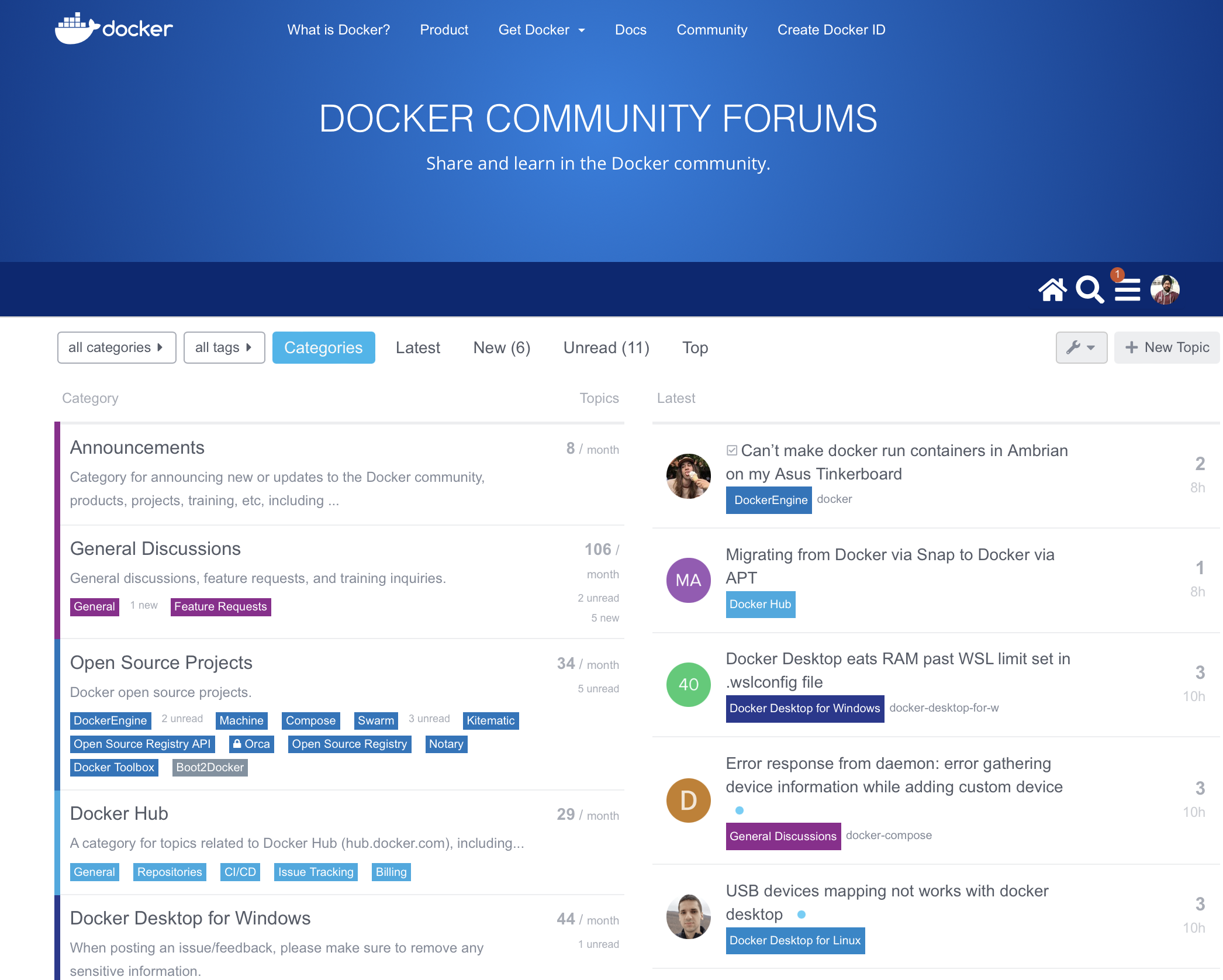The height and width of the screenshot is (980, 1223).
Task: Open the Feature Requests subcategory badge
Action: click(220, 606)
